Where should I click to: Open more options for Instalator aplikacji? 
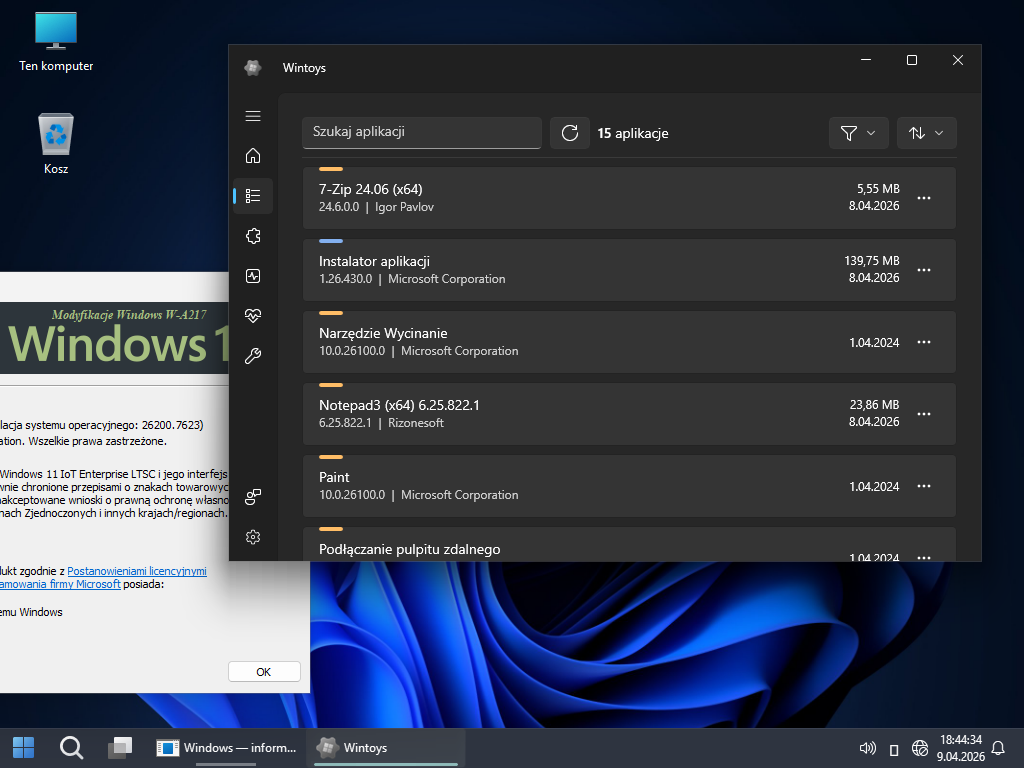(924, 270)
